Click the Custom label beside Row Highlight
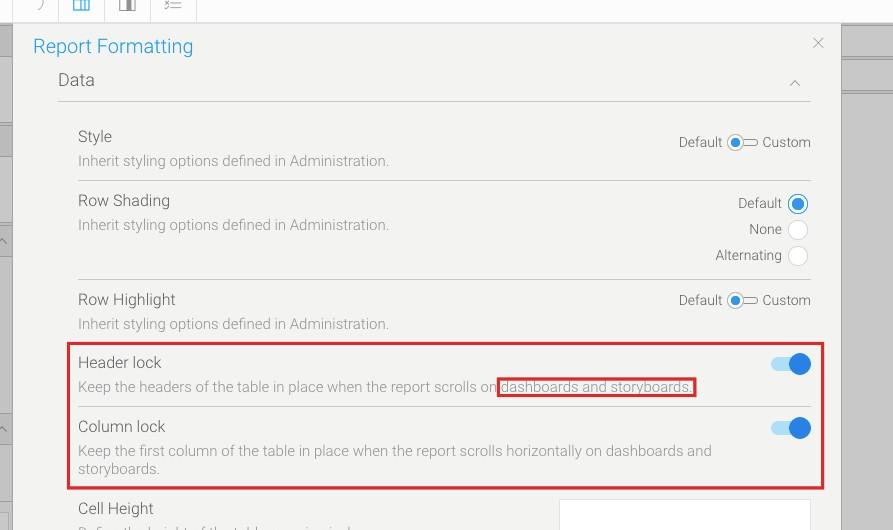Screen dimensions: 893x530 click(786, 300)
